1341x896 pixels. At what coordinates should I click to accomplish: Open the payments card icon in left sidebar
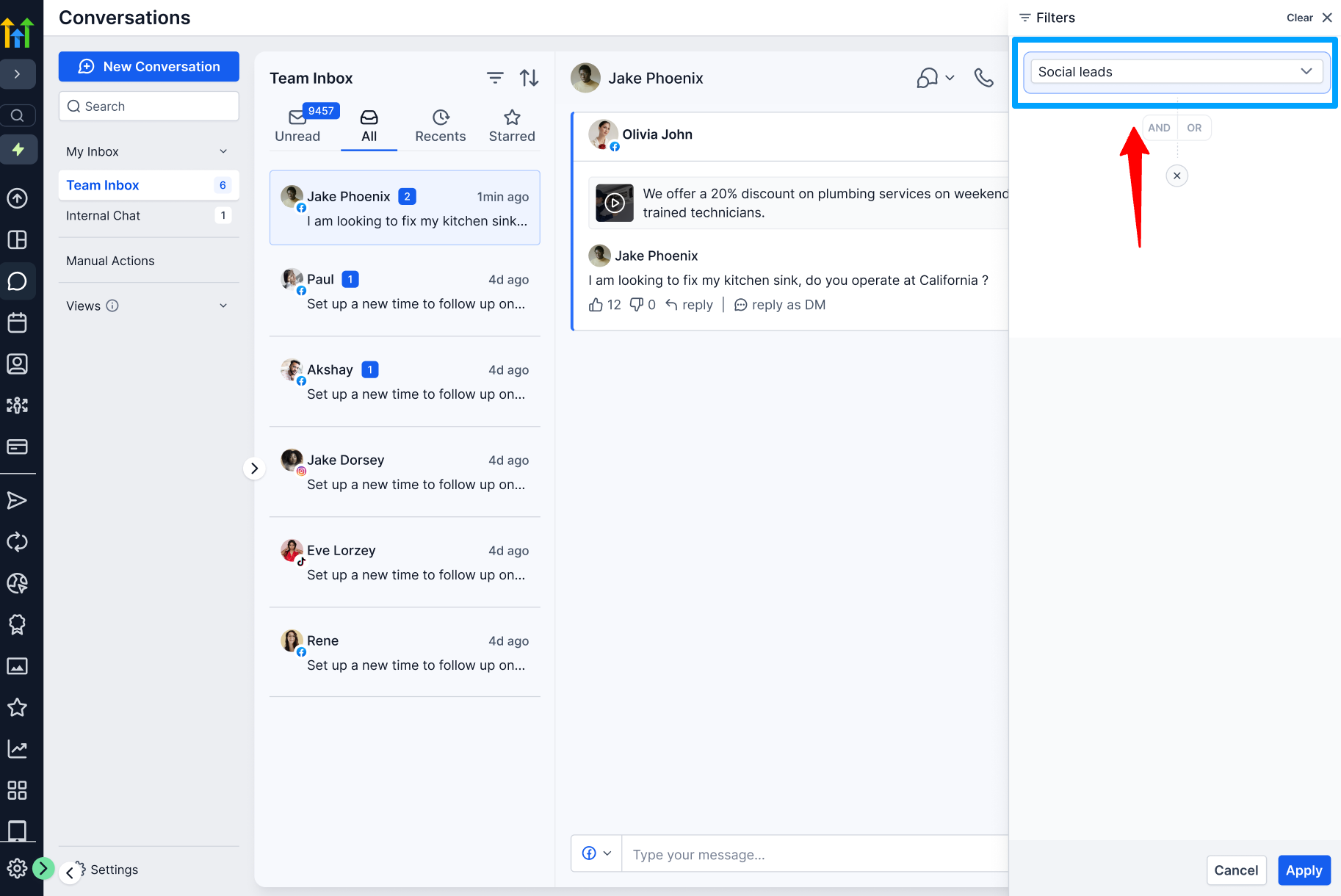tap(18, 447)
